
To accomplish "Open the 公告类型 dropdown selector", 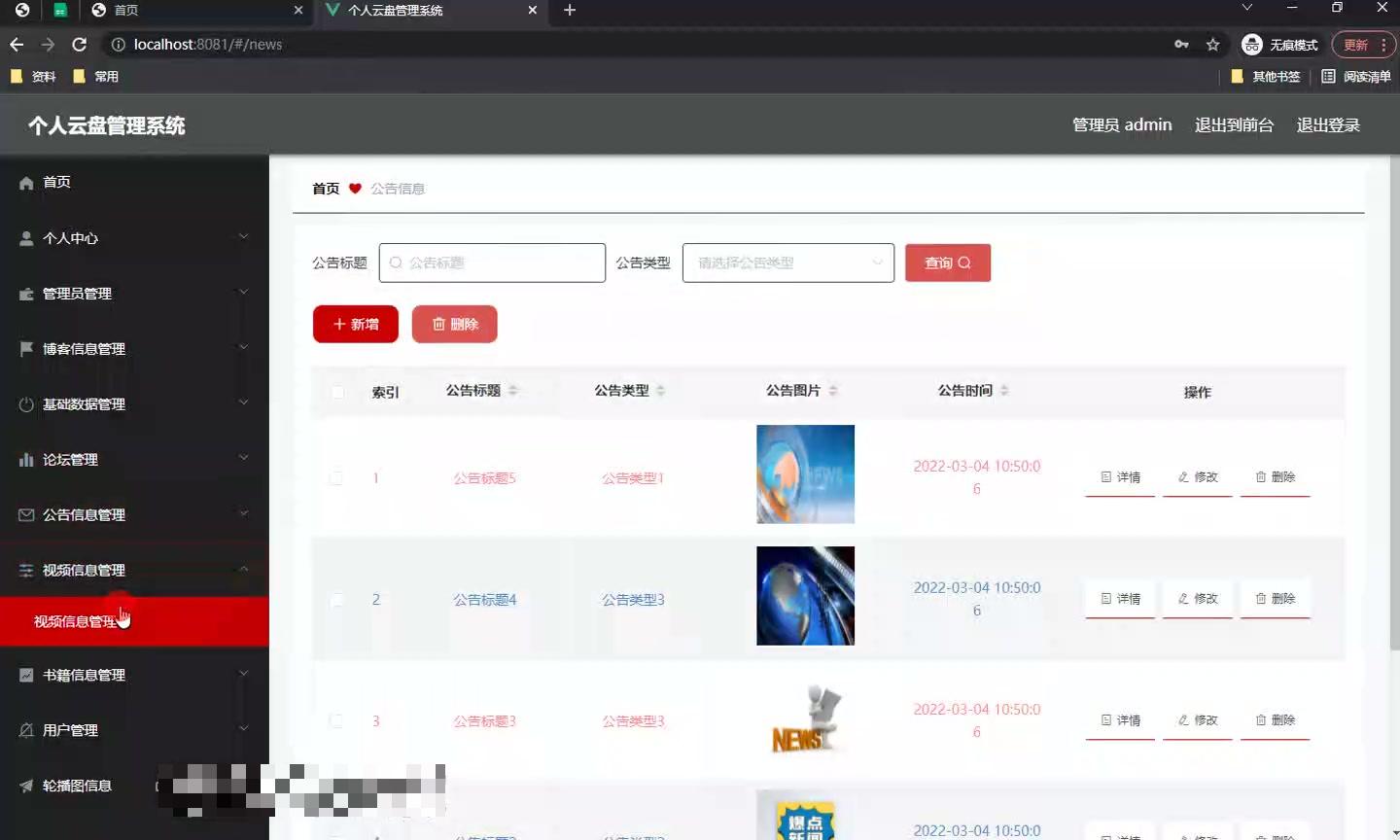I will (x=788, y=263).
